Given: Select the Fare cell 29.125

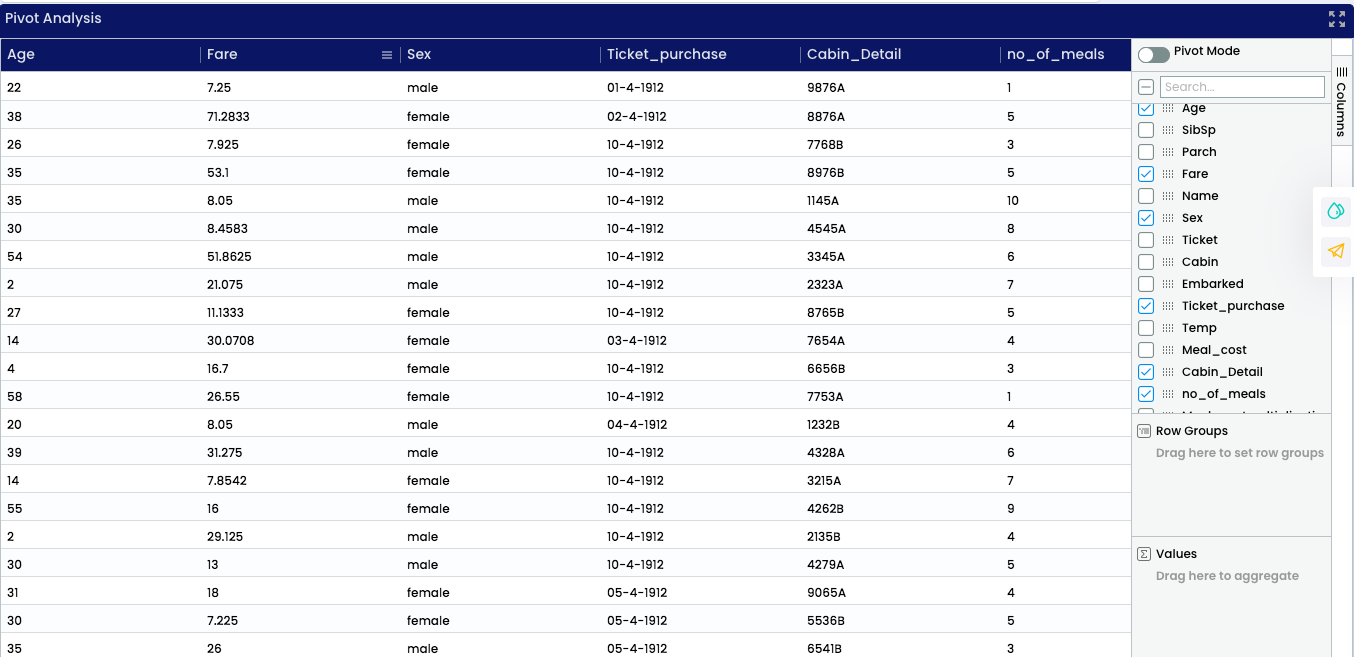Looking at the screenshot, I should 300,537.
